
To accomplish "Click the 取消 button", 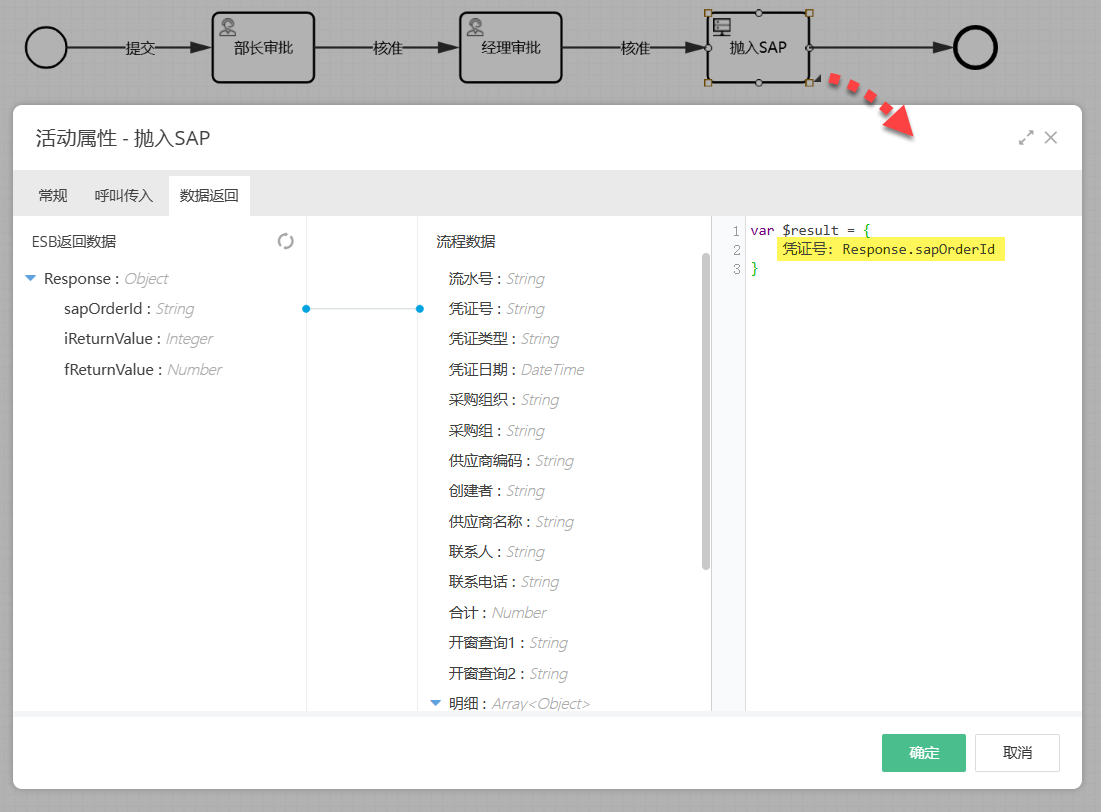I will click(x=1017, y=753).
